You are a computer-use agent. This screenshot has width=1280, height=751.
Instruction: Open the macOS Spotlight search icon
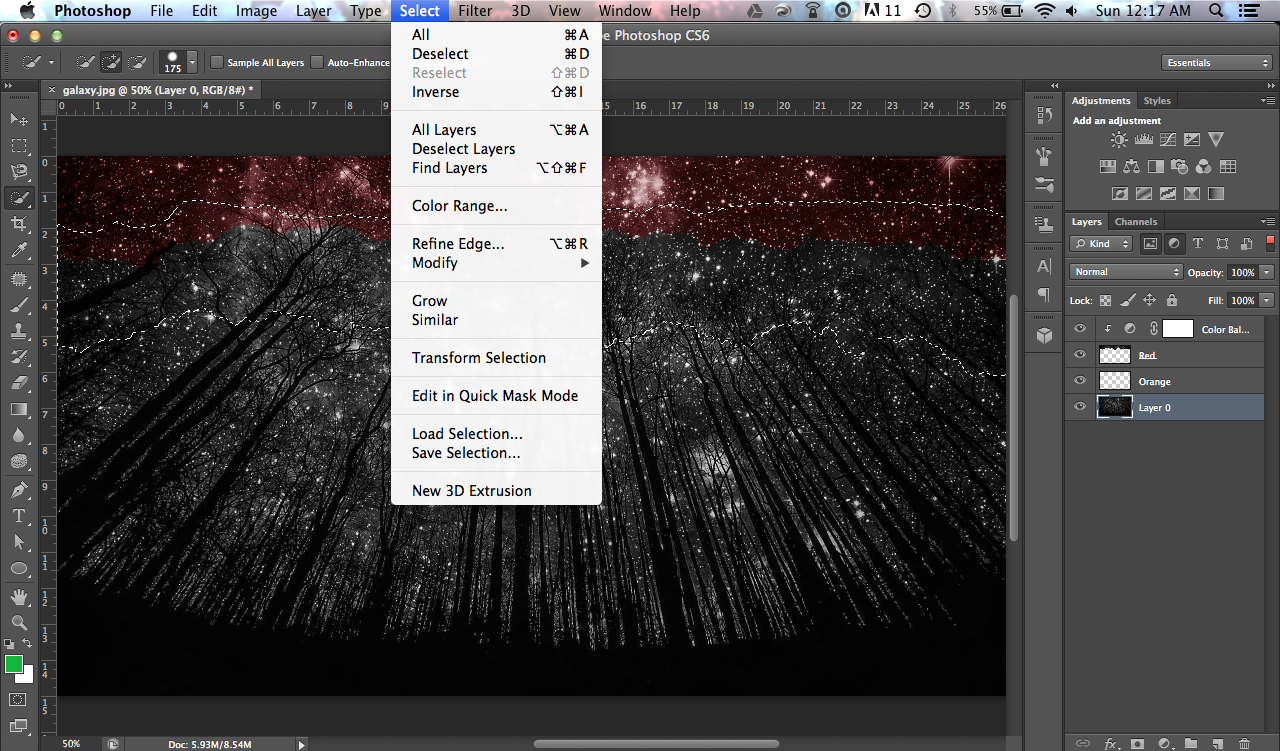[x=1217, y=11]
